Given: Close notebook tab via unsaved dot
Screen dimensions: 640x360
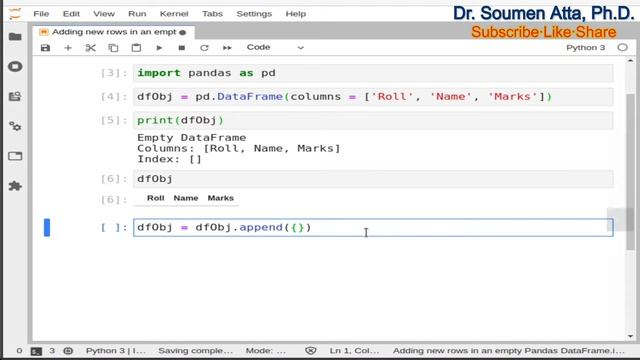Looking at the screenshot, I should 182,32.
